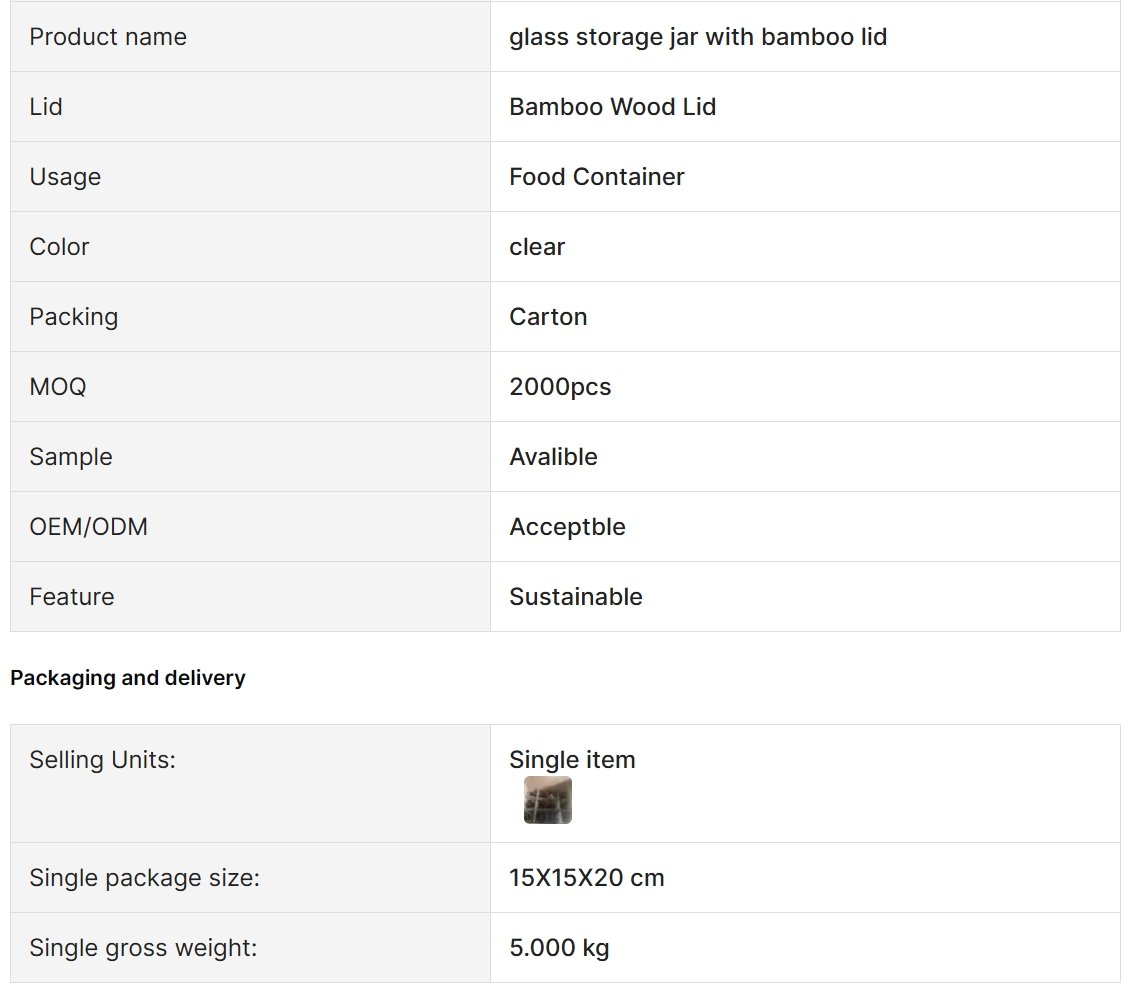
Task: Click the 'OEM/ODM' label cell
Action: click(x=250, y=526)
